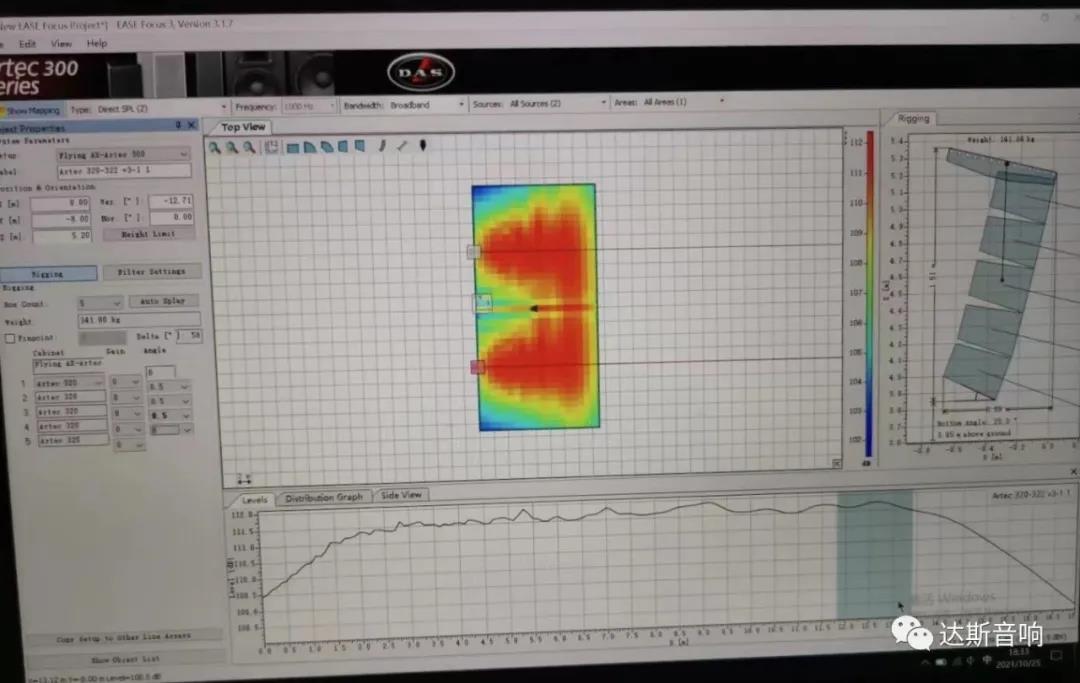Open cabinet 3 splay angle dropdown
This screenshot has height=683, width=1080.
(185, 415)
